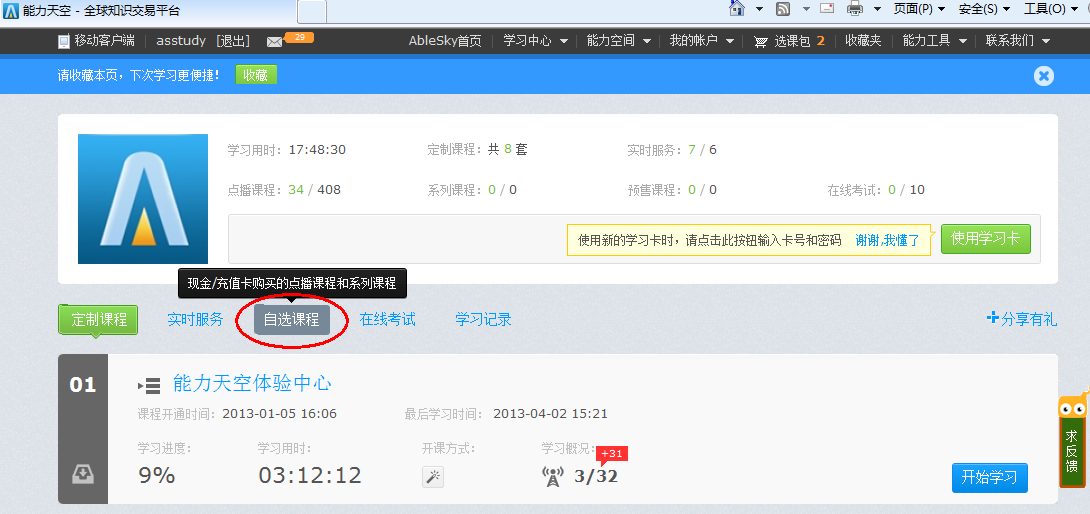Click the new blank tab button
Viewport: 1090px width, 514px height.
(x=312, y=12)
